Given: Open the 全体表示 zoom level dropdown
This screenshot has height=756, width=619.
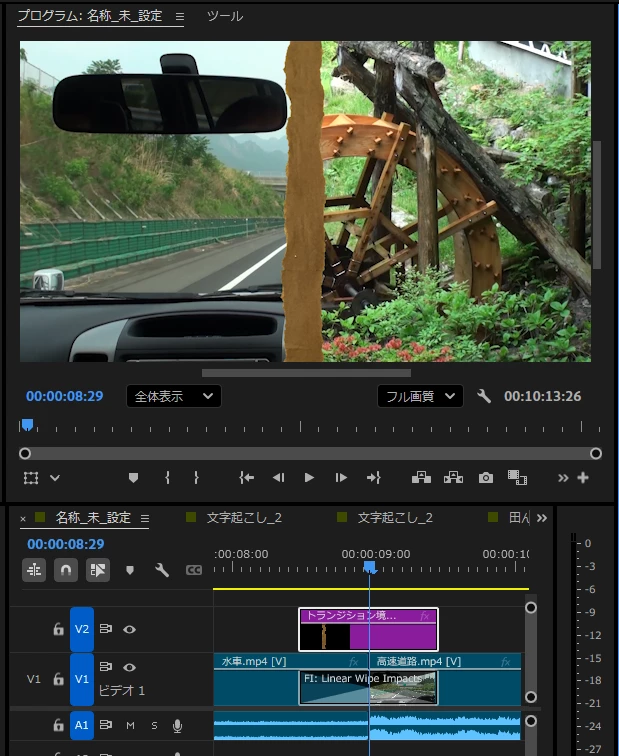Looking at the screenshot, I should click(x=174, y=396).
